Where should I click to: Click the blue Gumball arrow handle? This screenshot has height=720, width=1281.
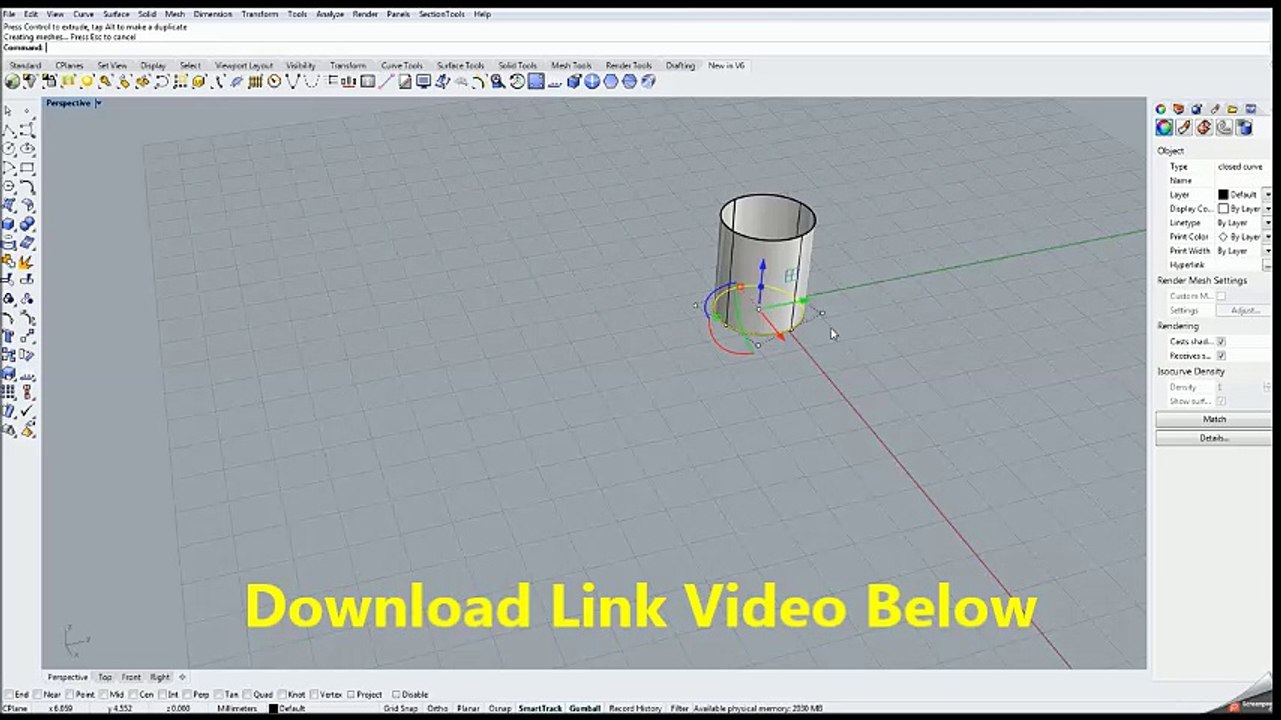click(x=762, y=266)
